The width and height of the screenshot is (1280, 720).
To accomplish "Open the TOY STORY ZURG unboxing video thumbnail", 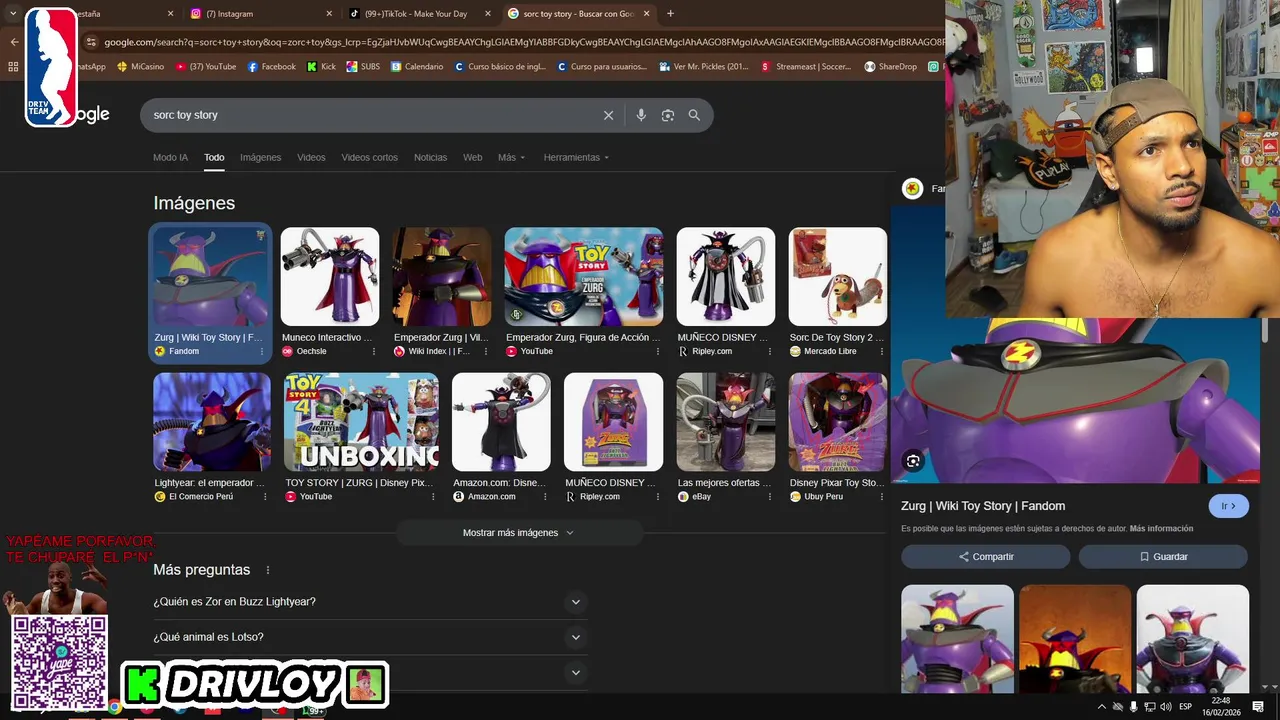I will click(x=361, y=422).
